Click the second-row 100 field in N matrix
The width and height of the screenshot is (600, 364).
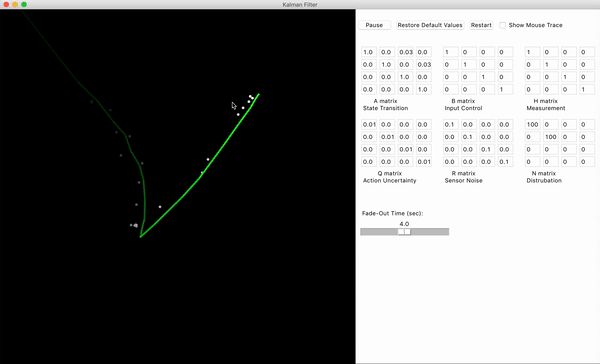tap(551, 137)
